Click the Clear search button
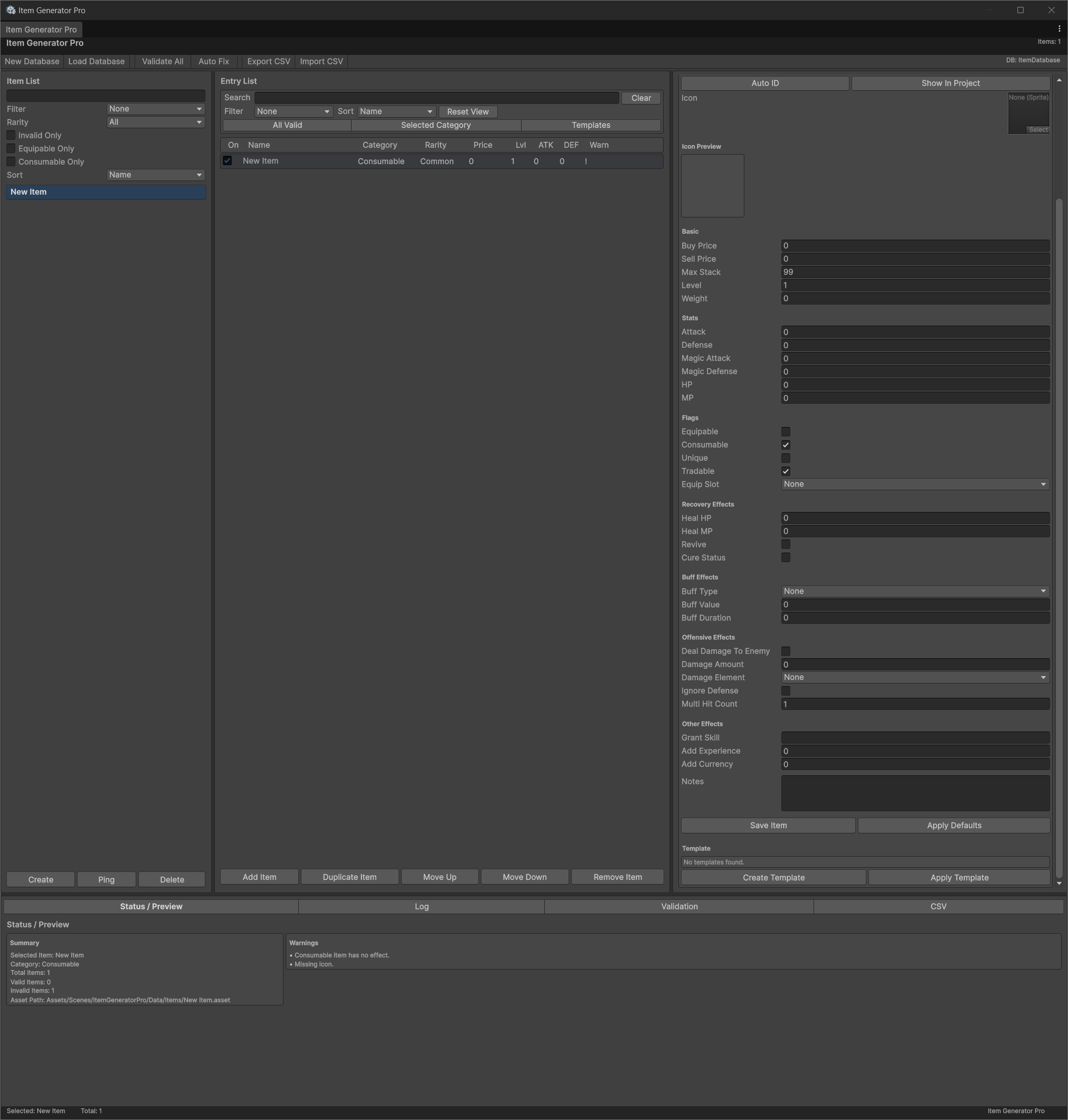The width and height of the screenshot is (1068, 1120). (x=641, y=98)
